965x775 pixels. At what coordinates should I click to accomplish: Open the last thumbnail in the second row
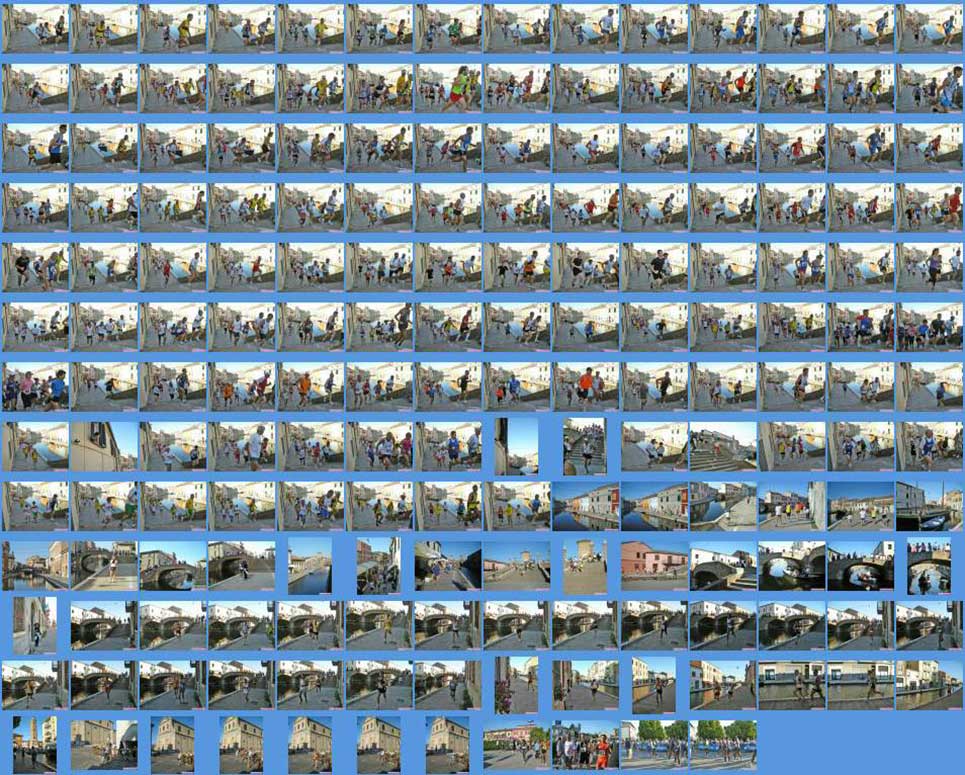point(931,88)
